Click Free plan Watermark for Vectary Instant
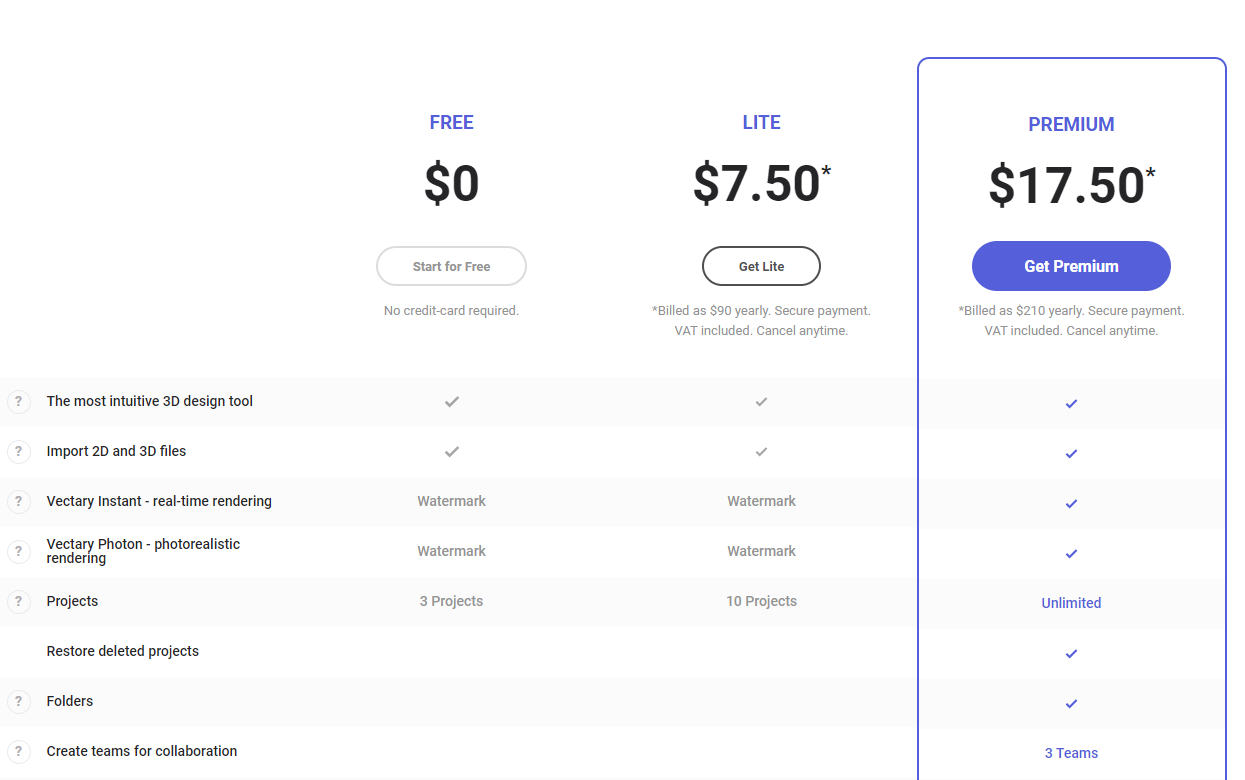 pyautogui.click(x=451, y=501)
